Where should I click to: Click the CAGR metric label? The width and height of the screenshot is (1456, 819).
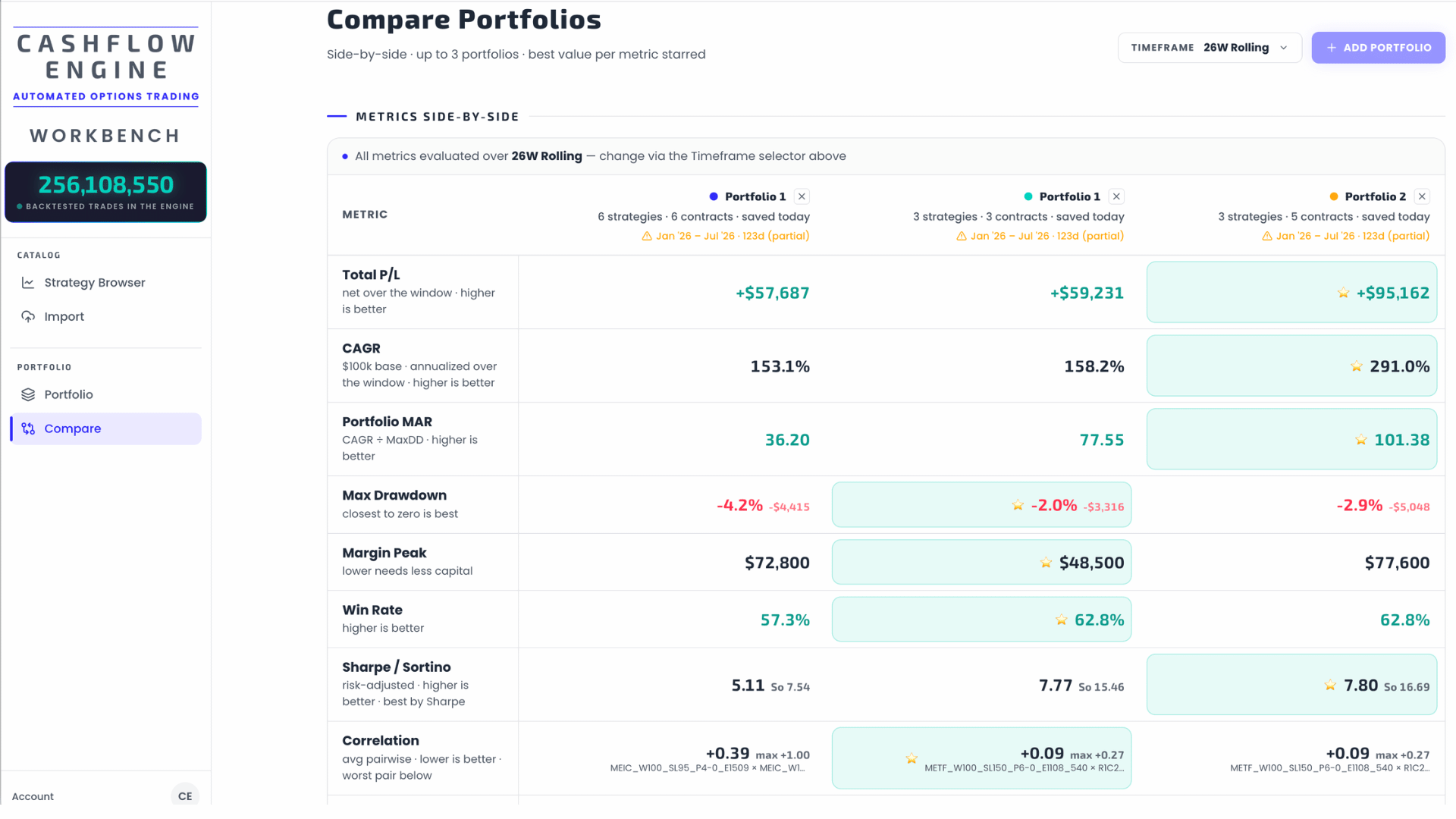coord(361,348)
